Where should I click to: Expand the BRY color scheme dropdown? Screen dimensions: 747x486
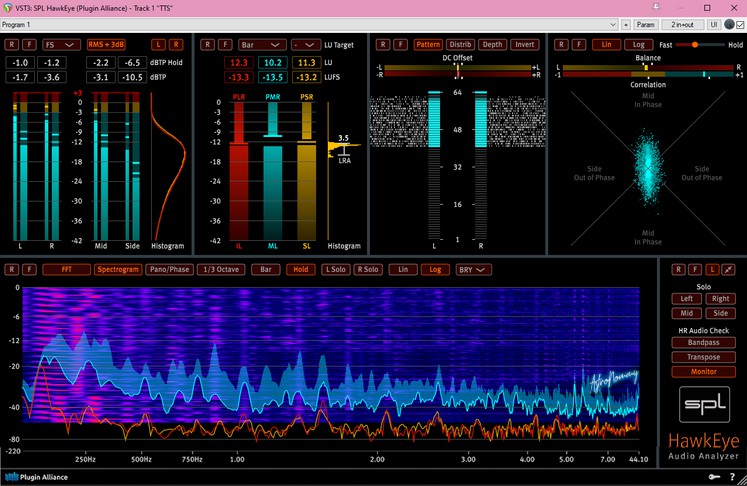click(474, 270)
